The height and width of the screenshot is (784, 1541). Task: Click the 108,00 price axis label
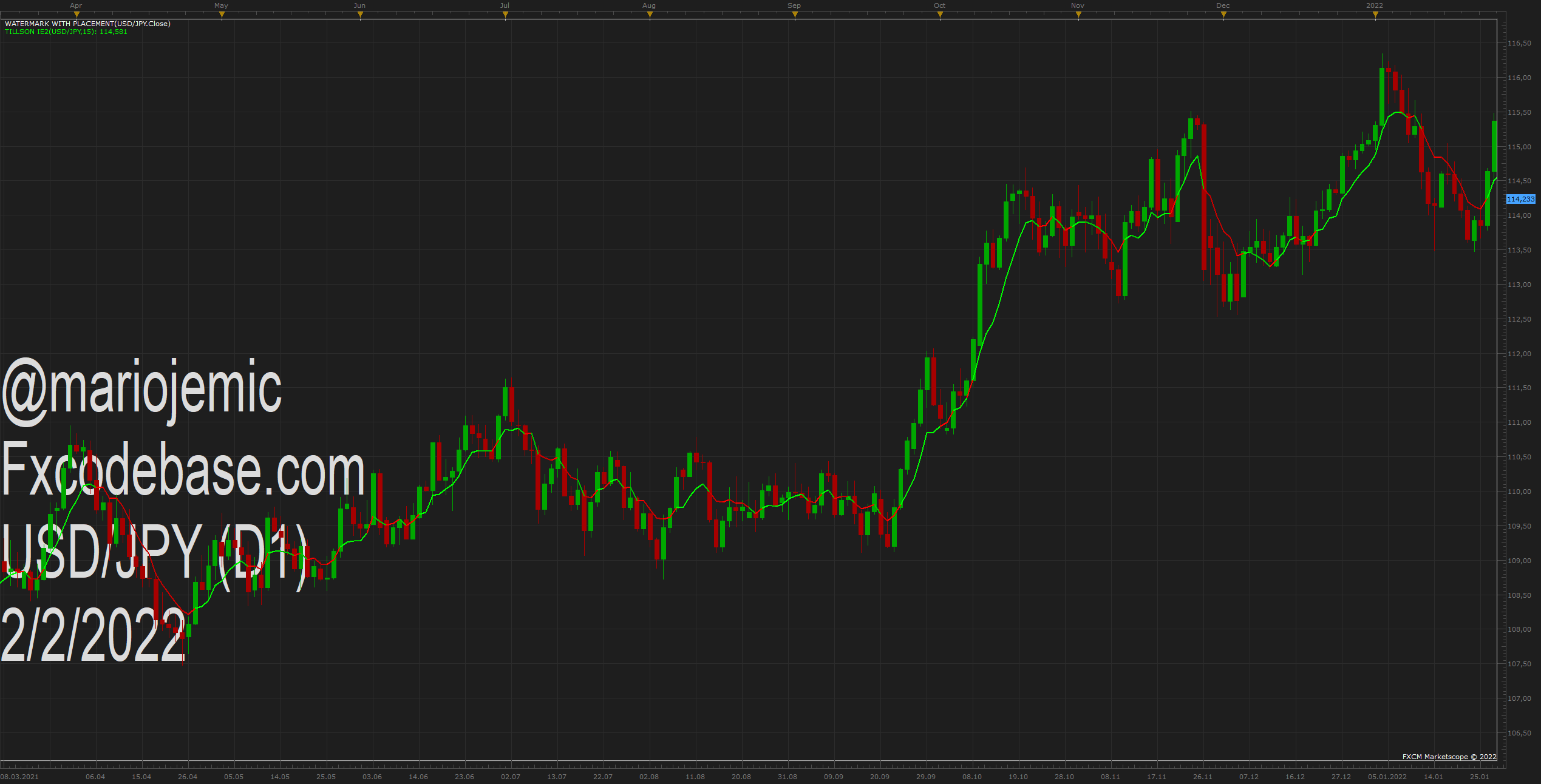click(x=1519, y=629)
